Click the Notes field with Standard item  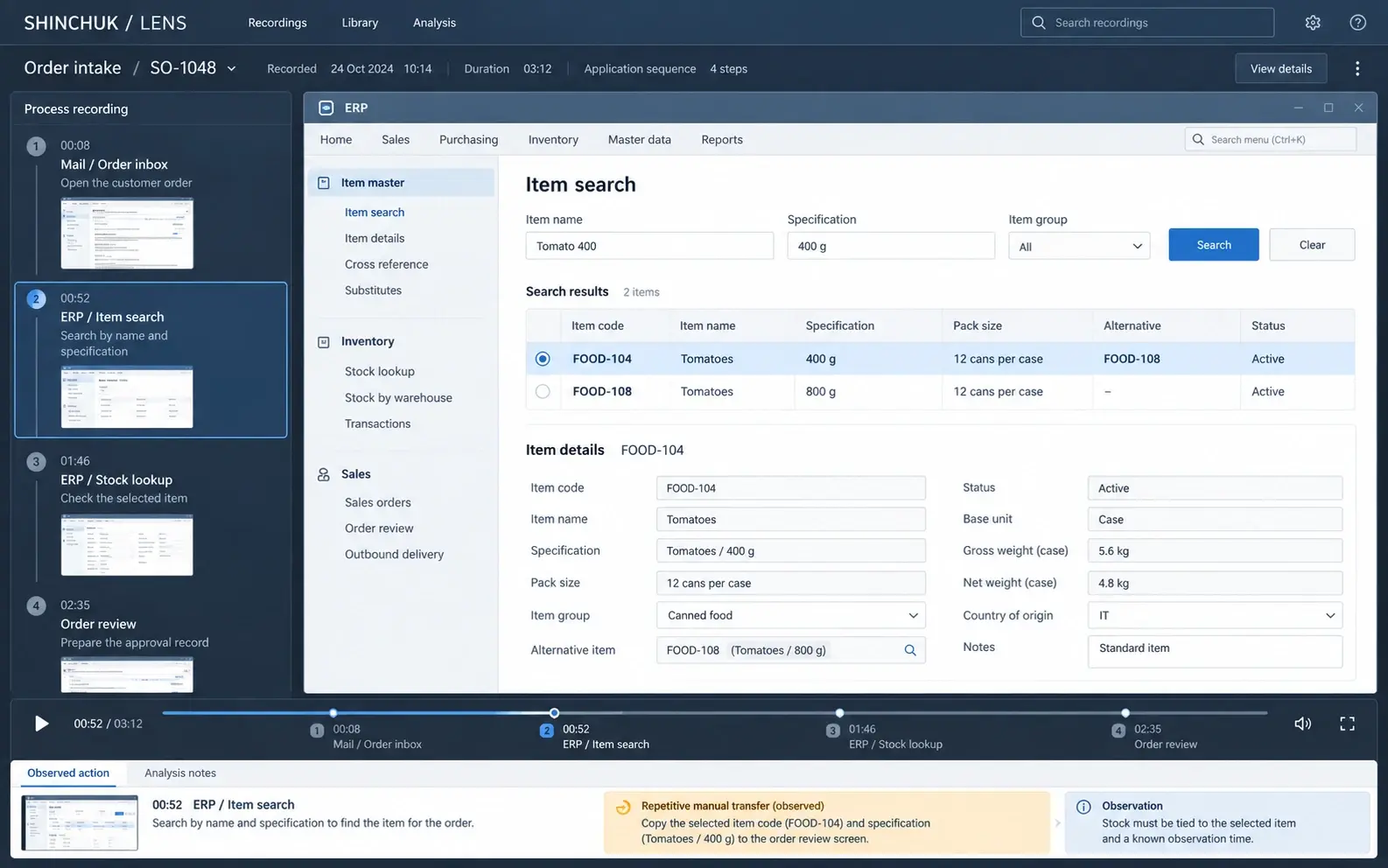coord(1215,651)
